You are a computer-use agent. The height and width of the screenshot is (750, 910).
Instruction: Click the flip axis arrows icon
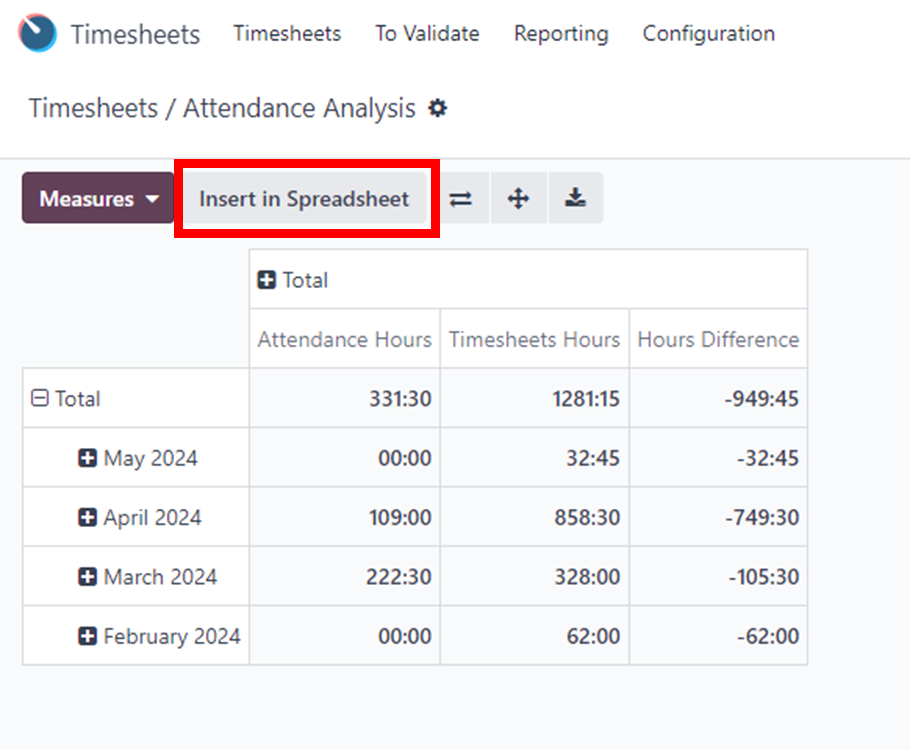coord(461,199)
